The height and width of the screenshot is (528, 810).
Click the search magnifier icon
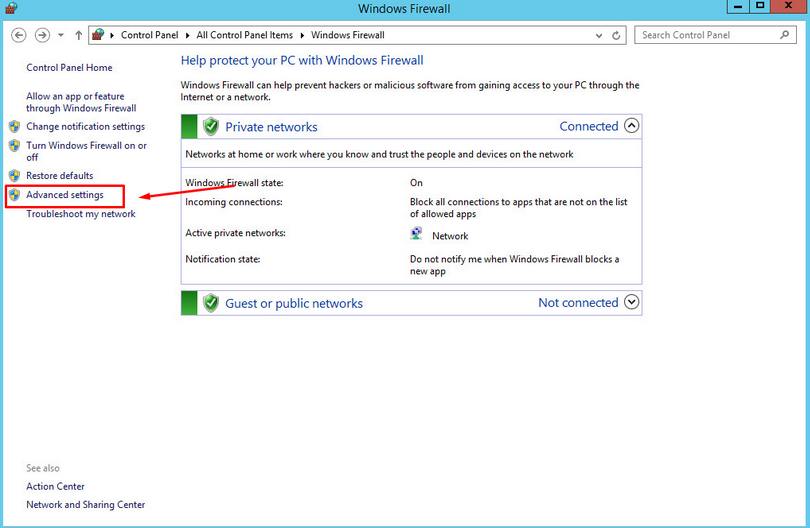click(x=785, y=35)
